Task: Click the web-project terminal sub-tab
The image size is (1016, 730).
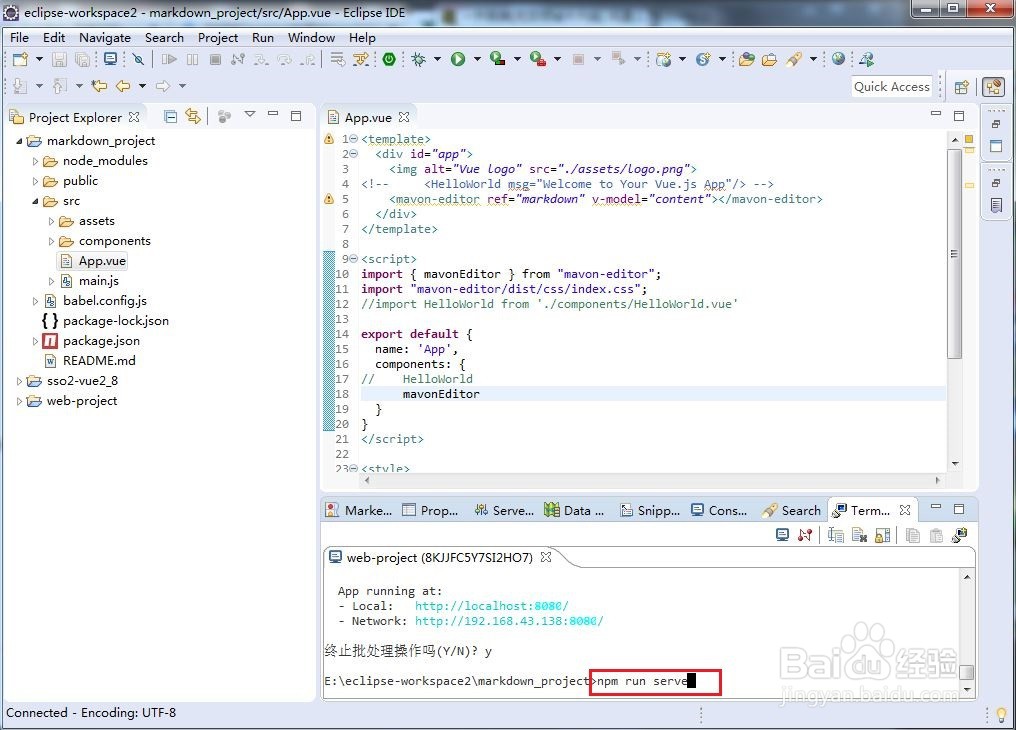Action: (x=440, y=558)
